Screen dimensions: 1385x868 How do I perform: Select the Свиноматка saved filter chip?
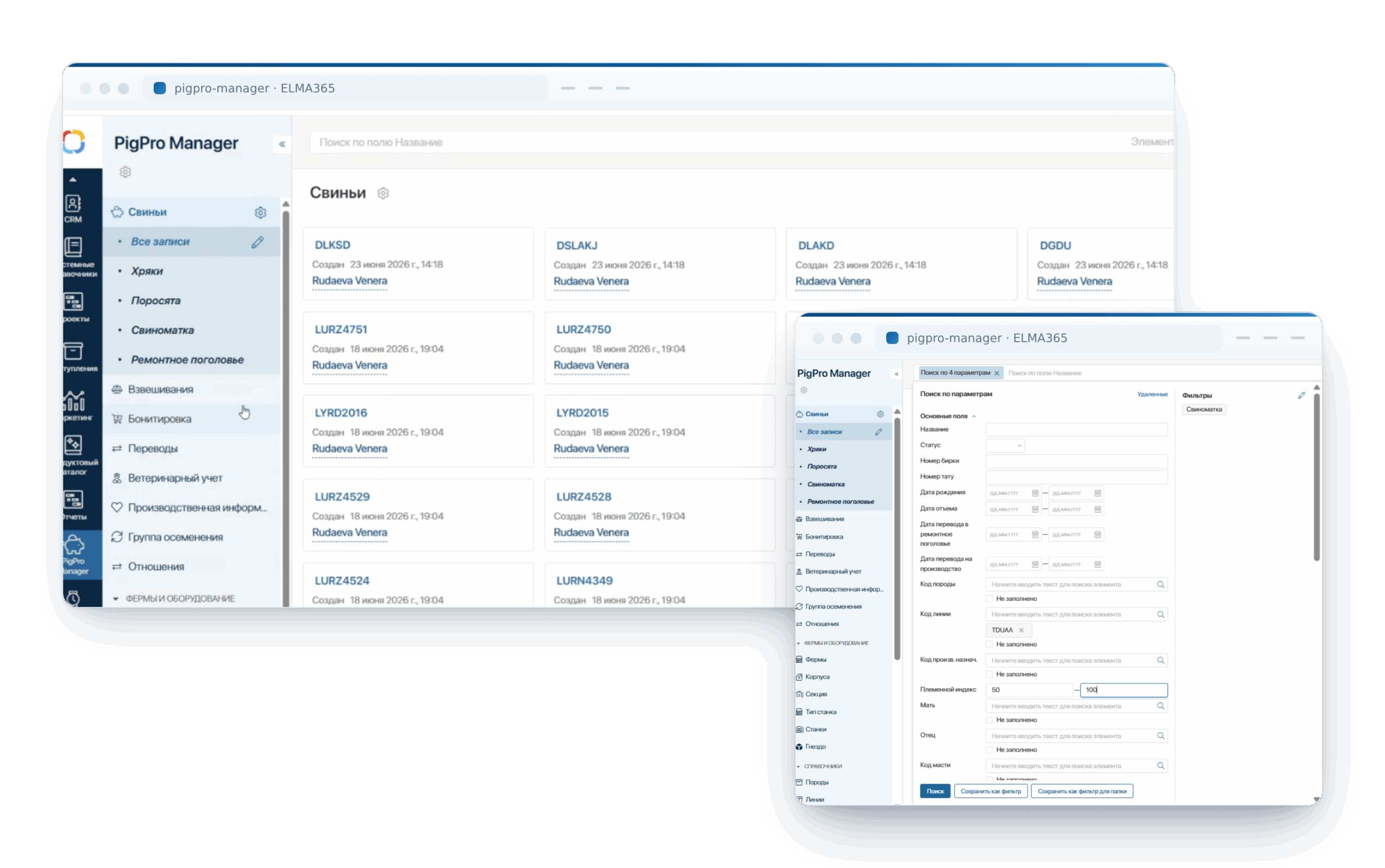pos(1204,410)
